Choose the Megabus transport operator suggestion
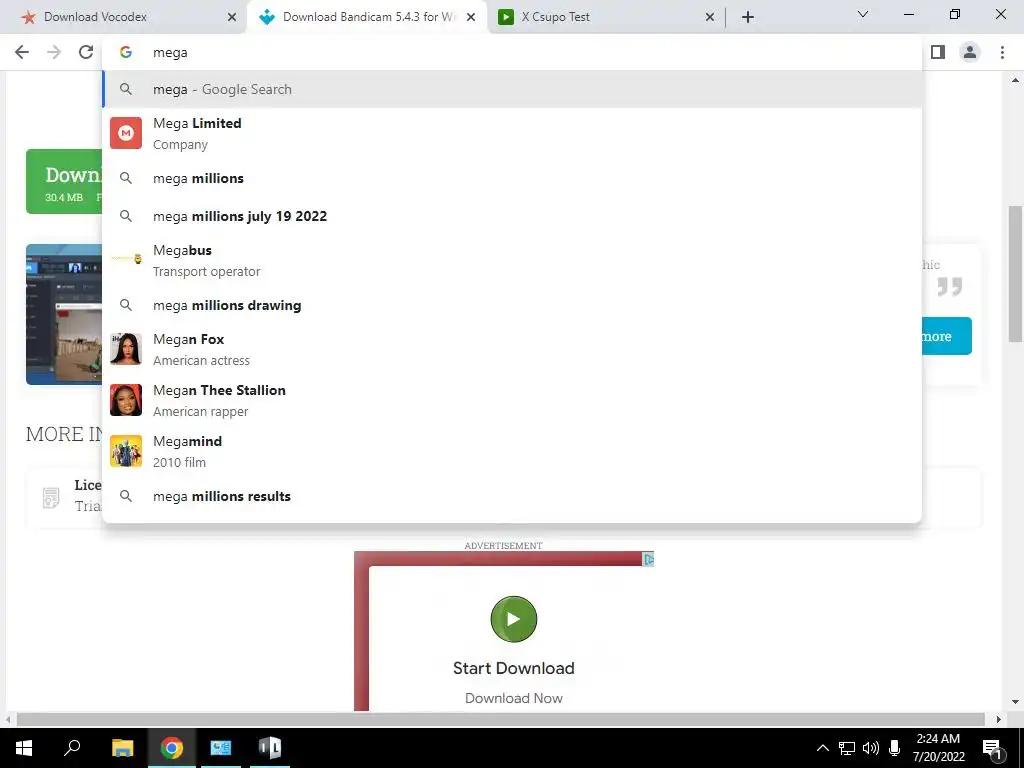1024x768 pixels. [x=513, y=261]
